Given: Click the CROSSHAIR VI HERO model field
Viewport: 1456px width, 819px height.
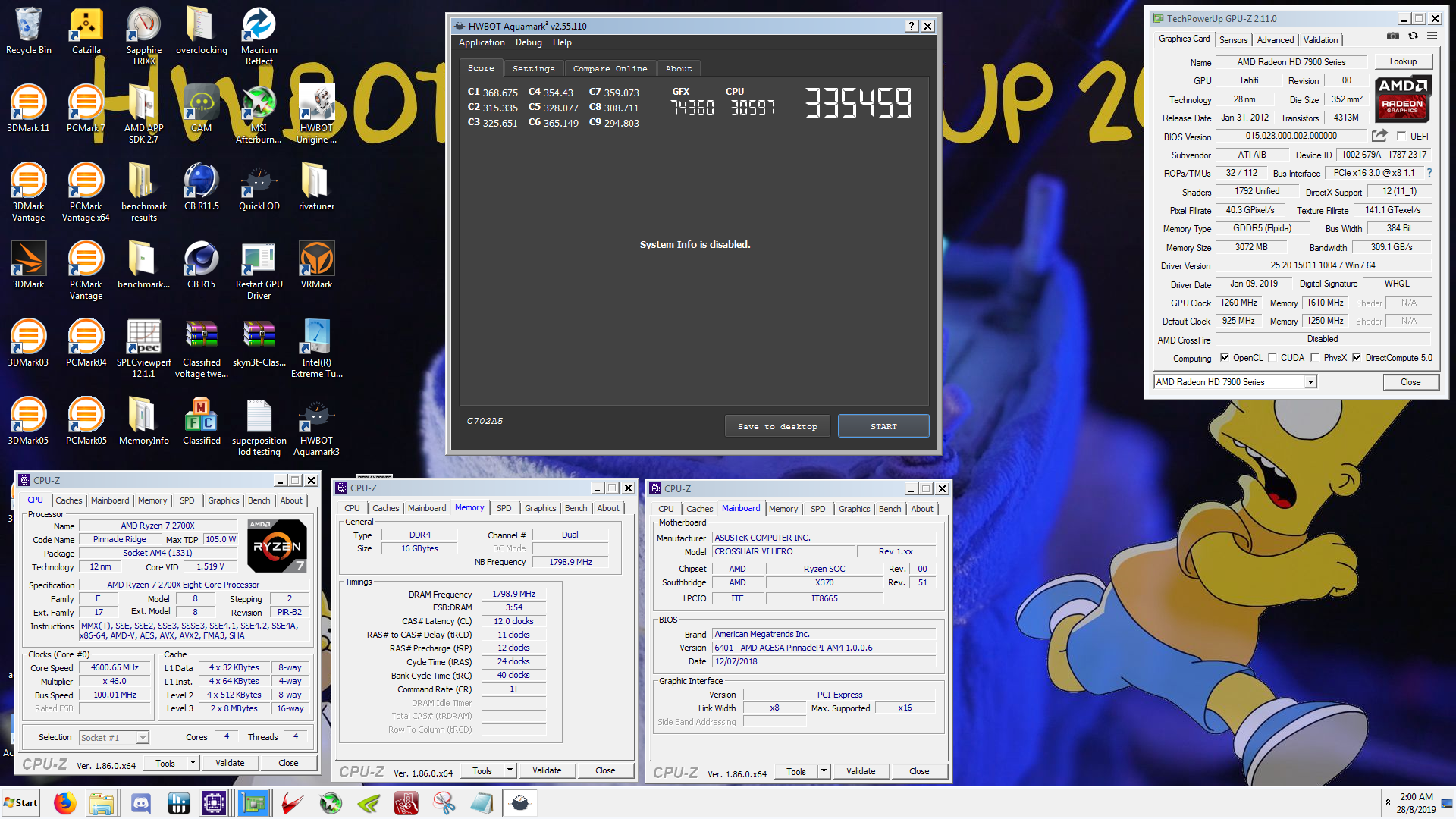Looking at the screenshot, I should pos(784,551).
